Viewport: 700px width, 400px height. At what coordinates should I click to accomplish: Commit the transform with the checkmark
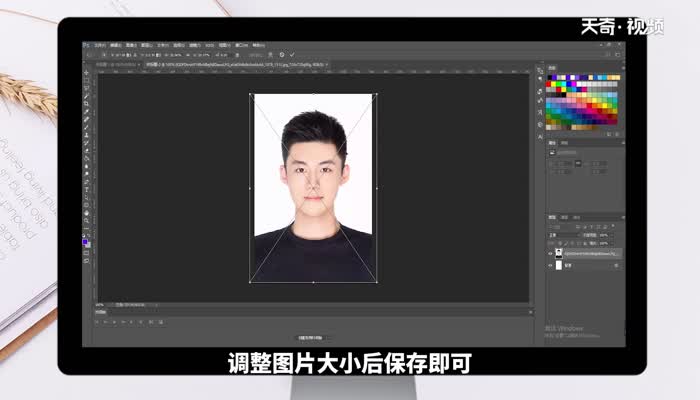click(x=292, y=54)
